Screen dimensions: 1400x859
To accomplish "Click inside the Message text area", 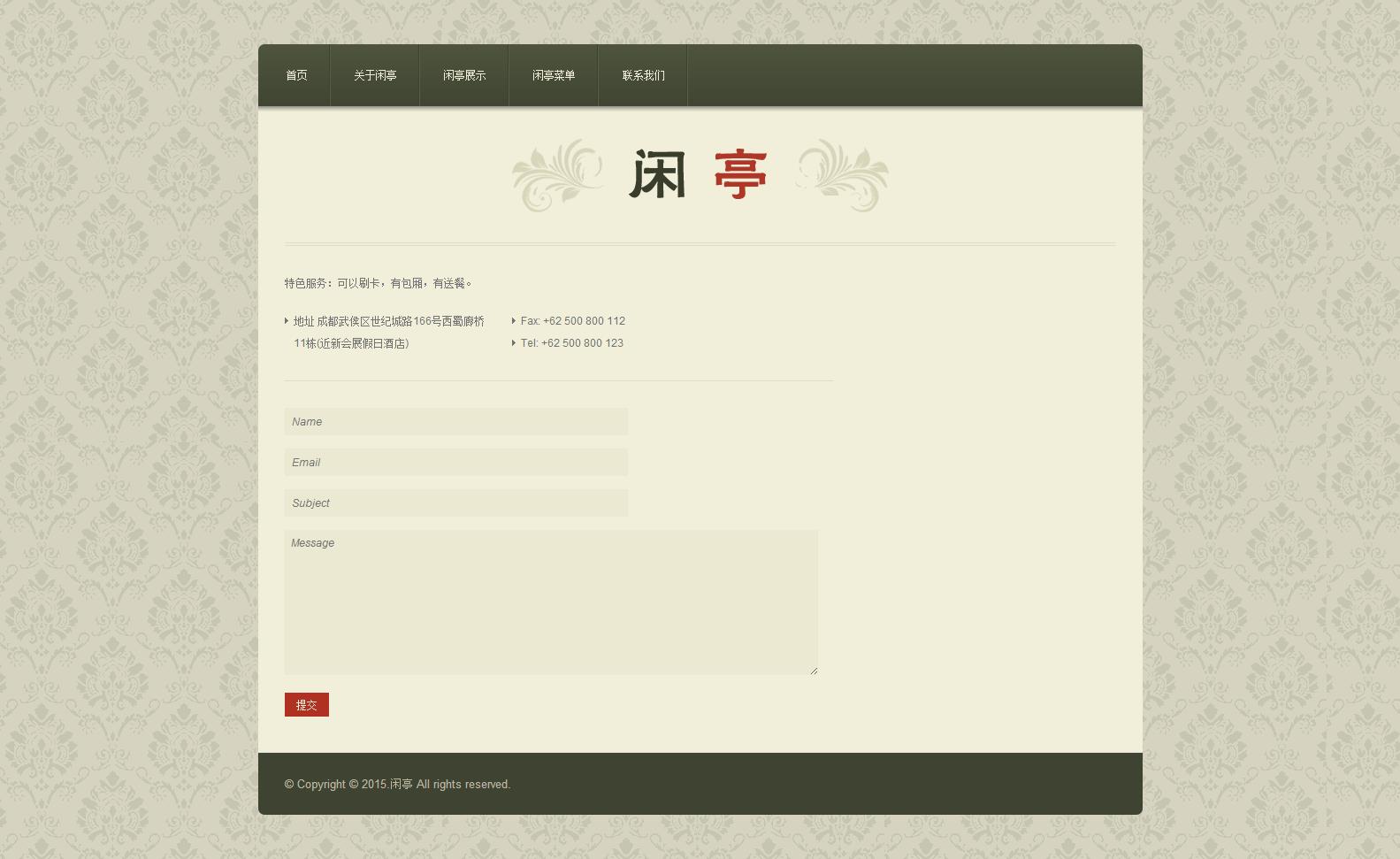I will point(550,602).
